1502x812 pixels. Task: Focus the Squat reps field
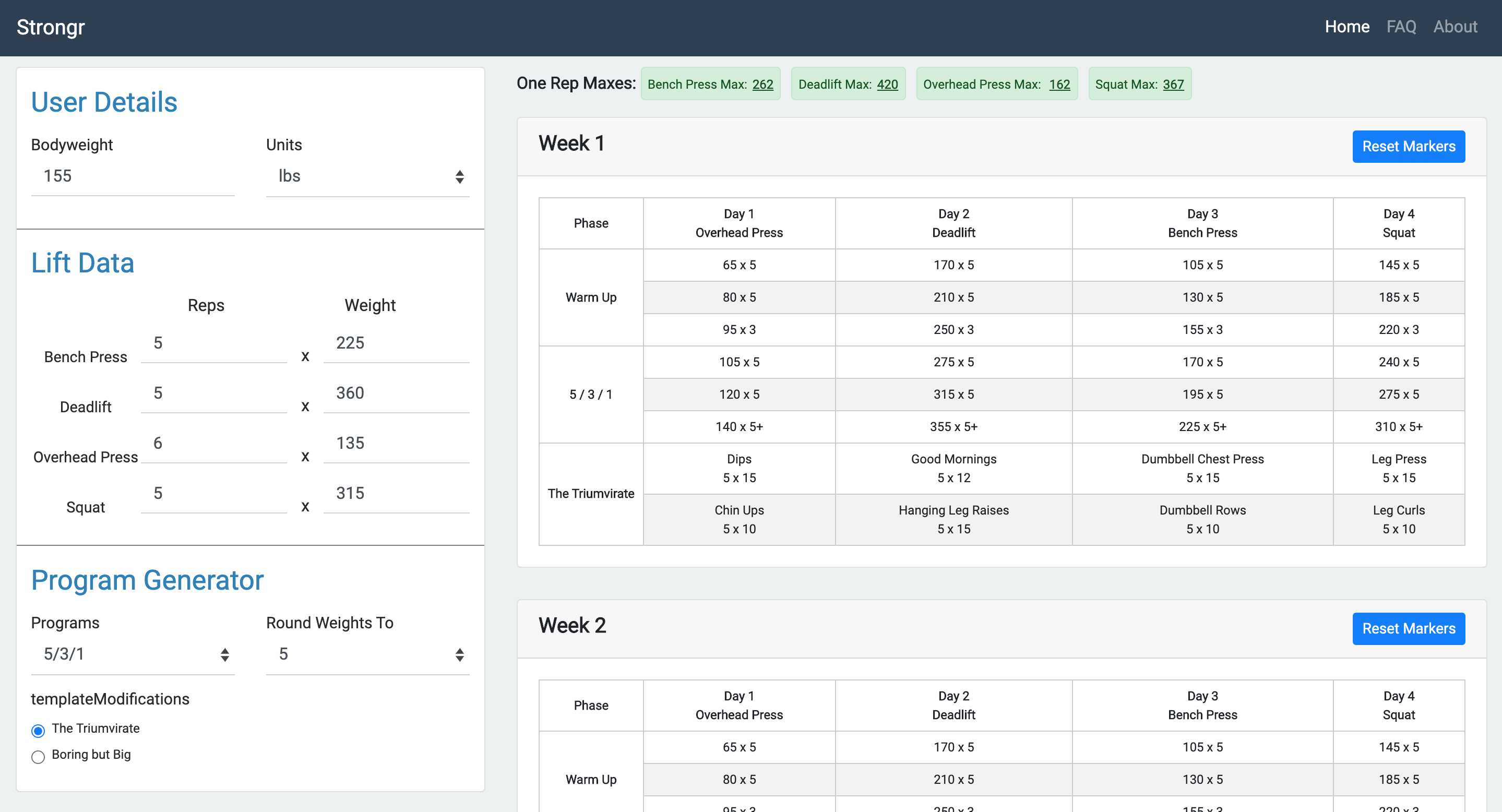(214, 493)
